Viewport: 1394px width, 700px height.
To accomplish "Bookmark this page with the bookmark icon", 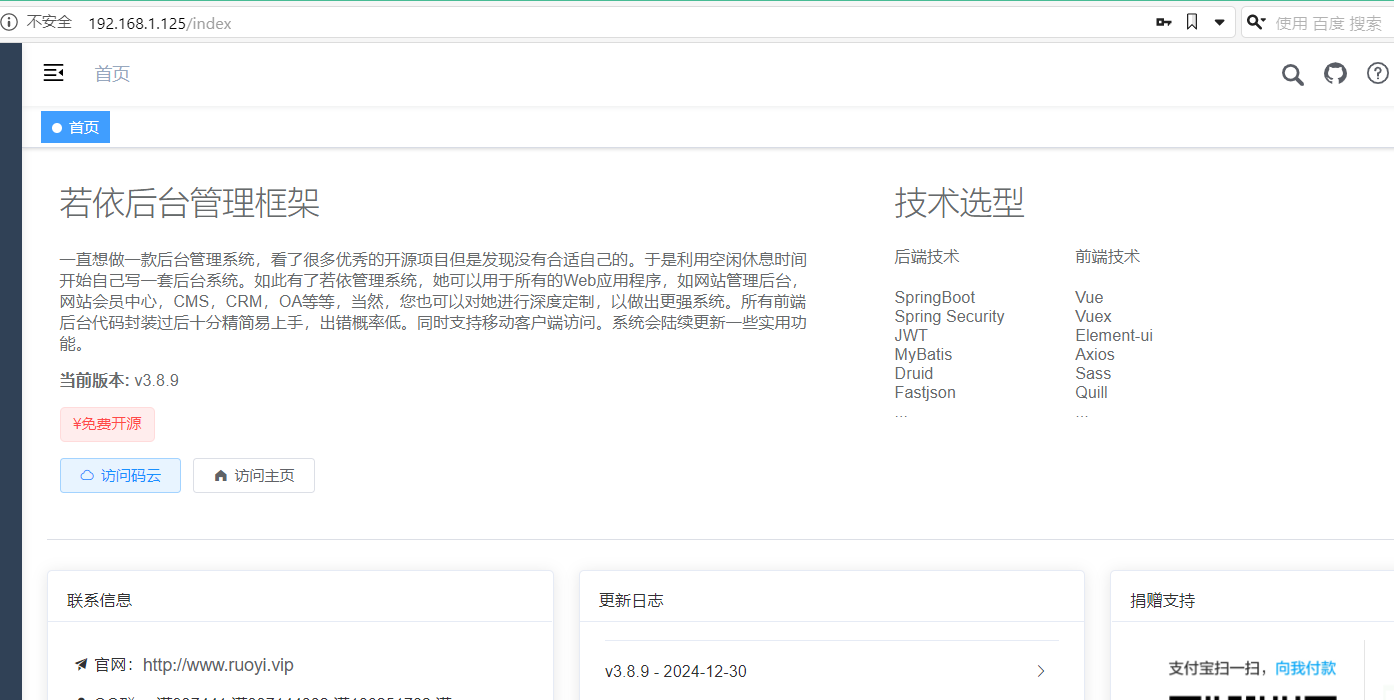I will [1191, 22].
